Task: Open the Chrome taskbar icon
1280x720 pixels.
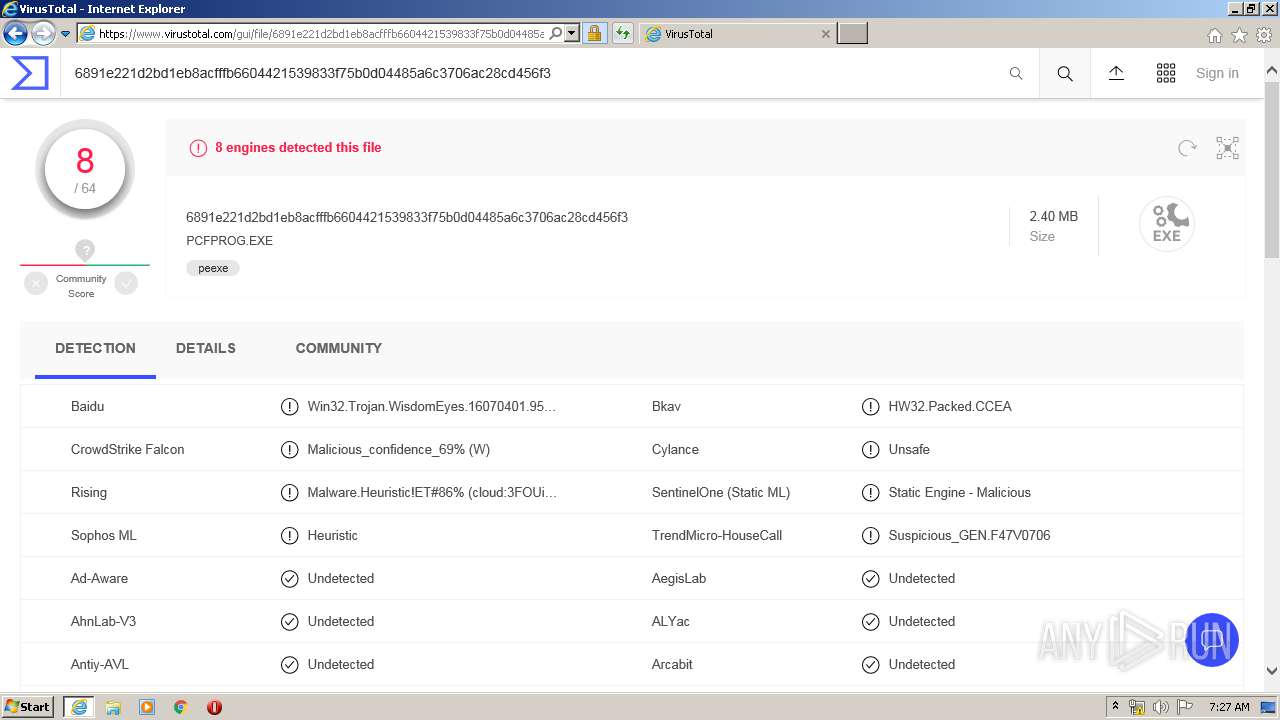Action: (180, 707)
